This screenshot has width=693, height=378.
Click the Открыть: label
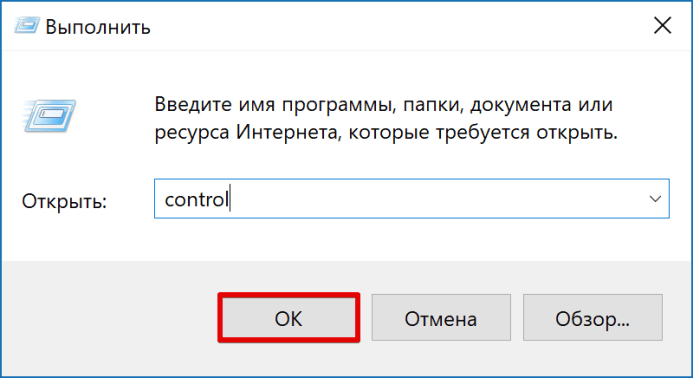[65, 201]
